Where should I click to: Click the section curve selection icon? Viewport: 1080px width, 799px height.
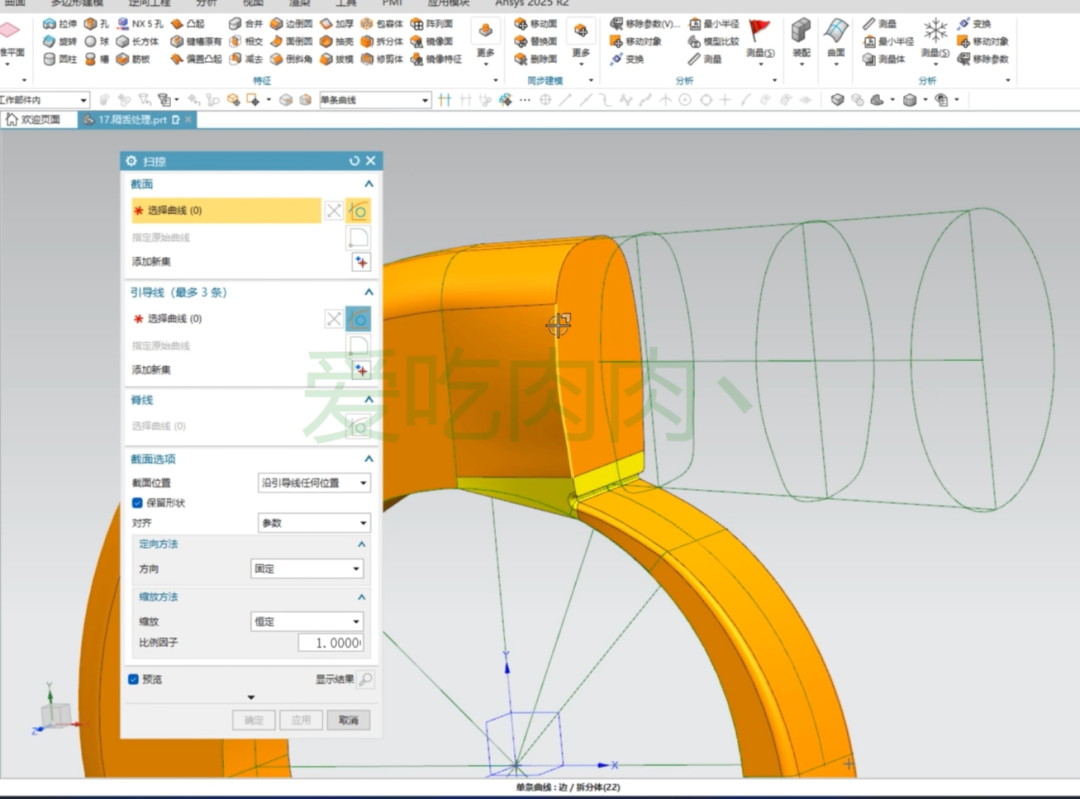[x=358, y=211]
